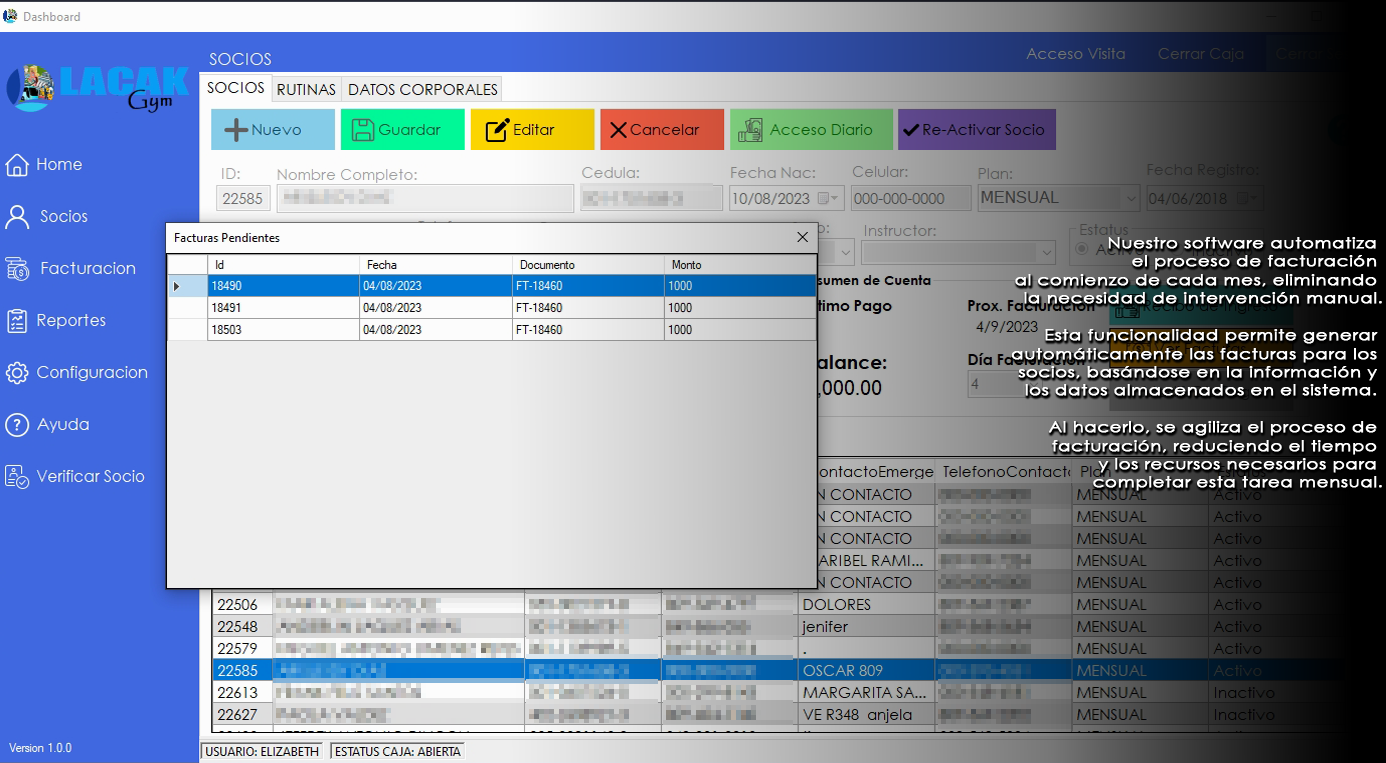Switch to DATOS CORPORALES tab
The image size is (1386, 763).
(422, 89)
